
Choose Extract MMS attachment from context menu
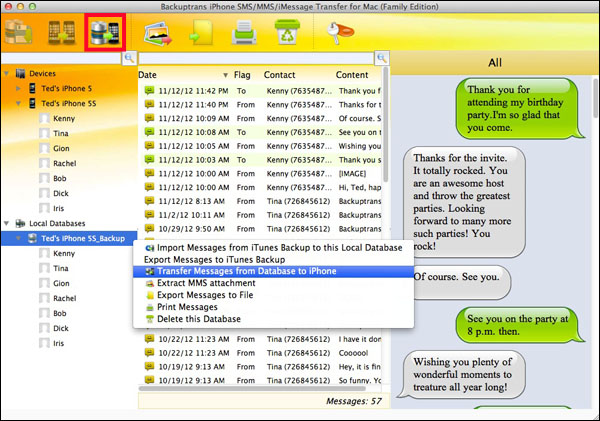274,283
